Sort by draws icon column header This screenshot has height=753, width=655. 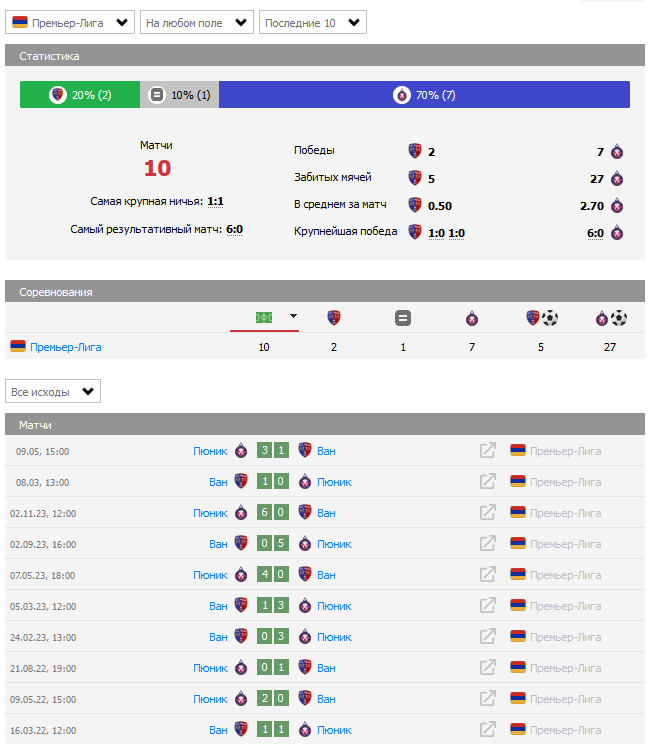pos(403,319)
